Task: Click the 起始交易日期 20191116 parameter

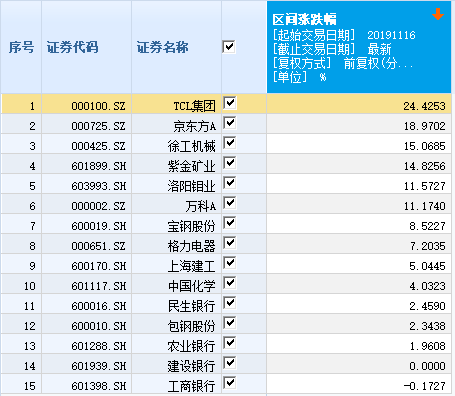Action: pos(344,35)
